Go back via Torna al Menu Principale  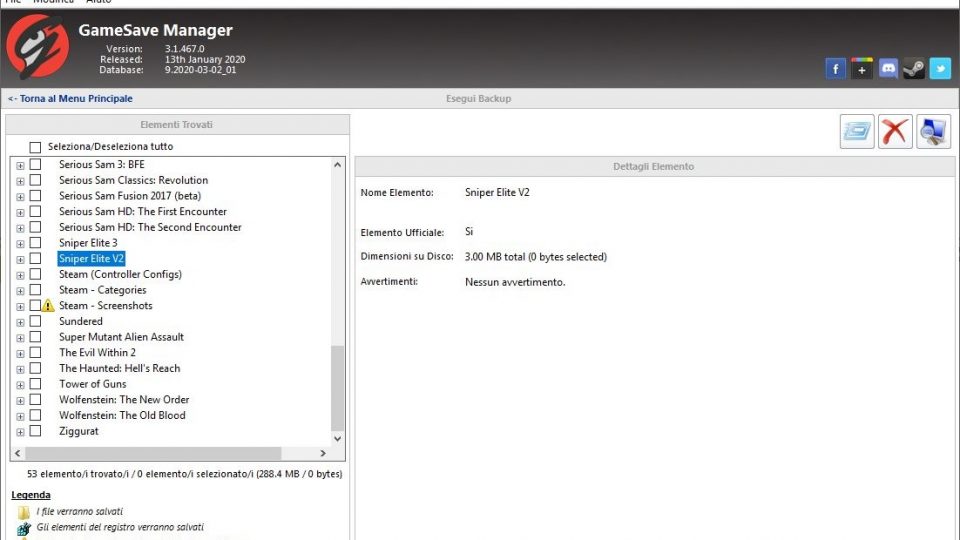click(x=70, y=99)
